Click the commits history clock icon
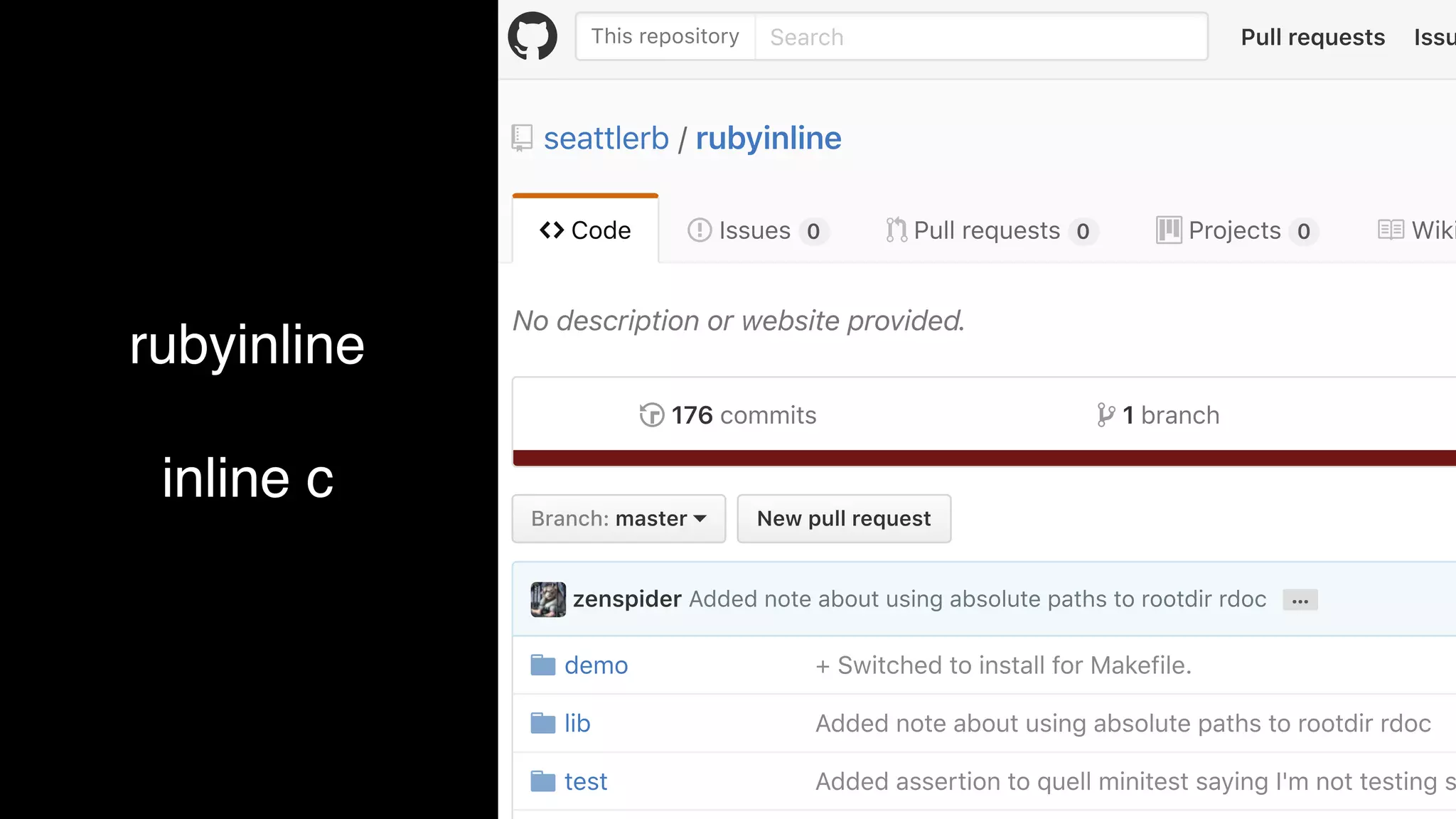The height and width of the screenshot is (819, 1456). coord(651,415)
